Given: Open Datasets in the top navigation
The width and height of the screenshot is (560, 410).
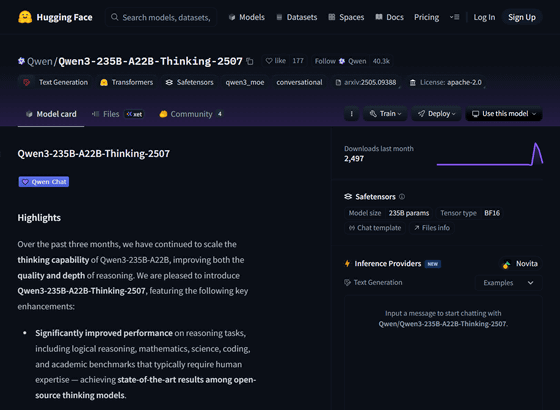Looking at the screenshot, I should [x=297, y=17].
